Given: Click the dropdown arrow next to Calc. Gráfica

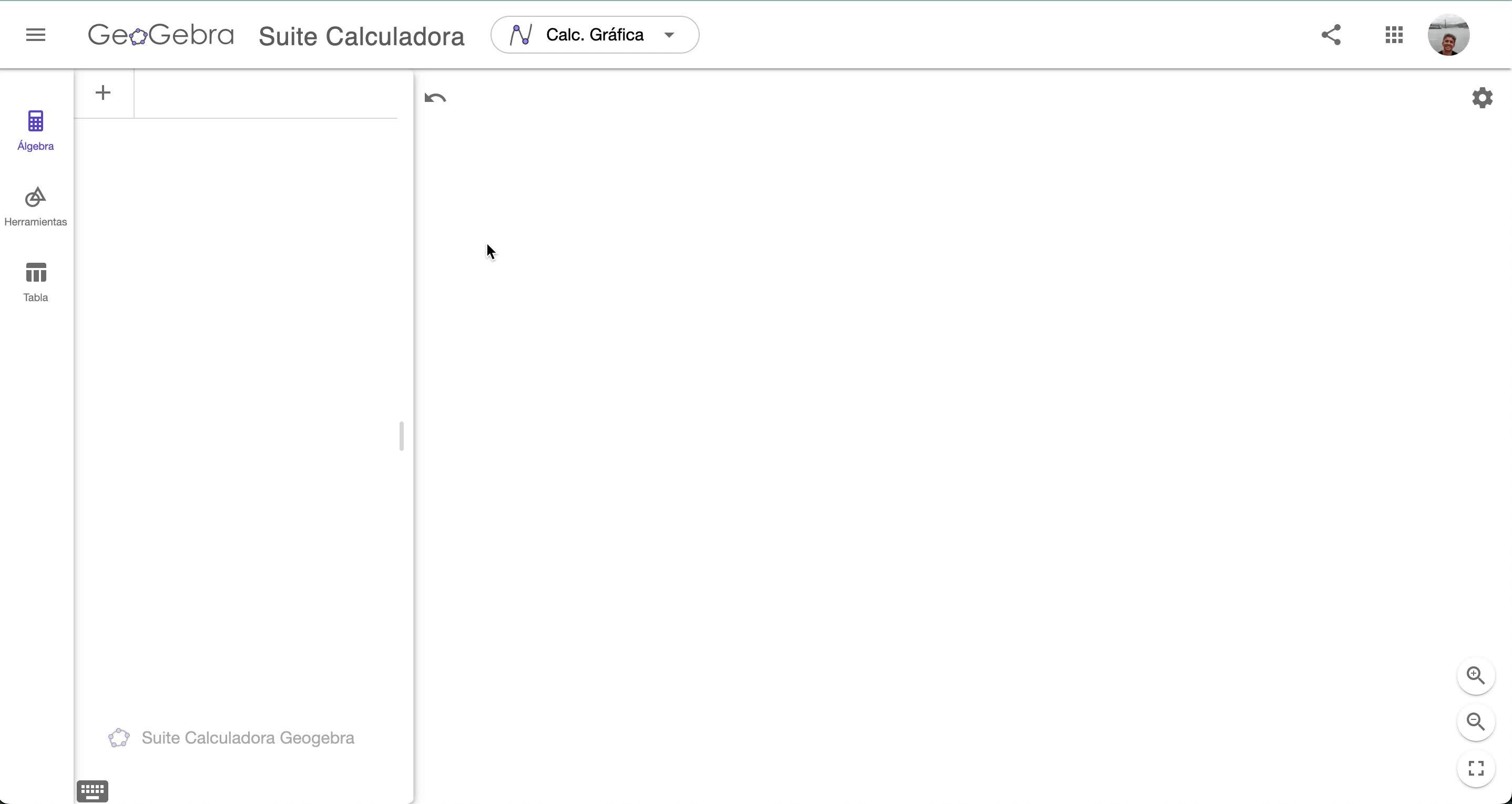Looking at the screenshot, I should pyautogui.click(x=669, y=35).
